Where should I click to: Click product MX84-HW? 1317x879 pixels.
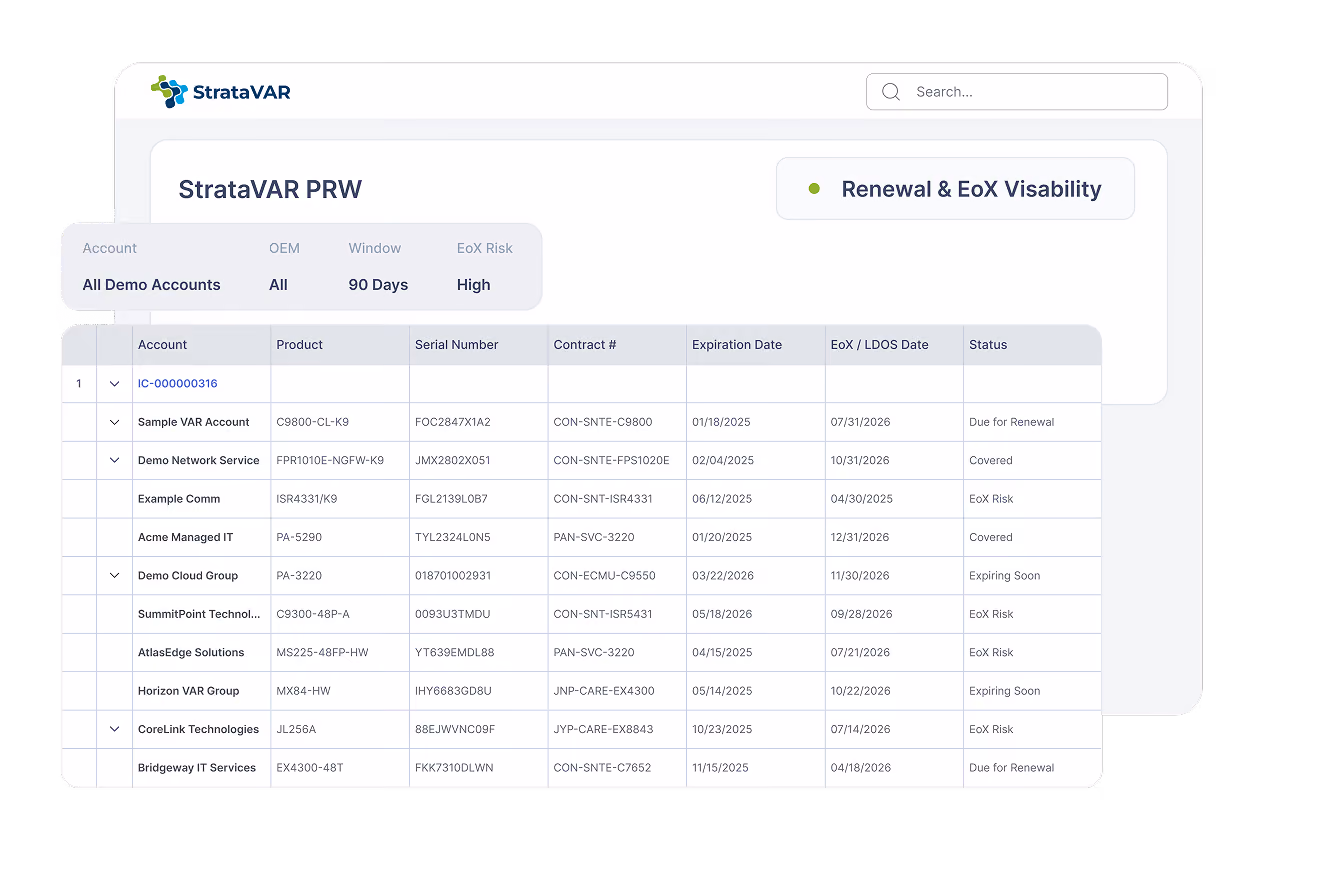[x=303, y=691]
